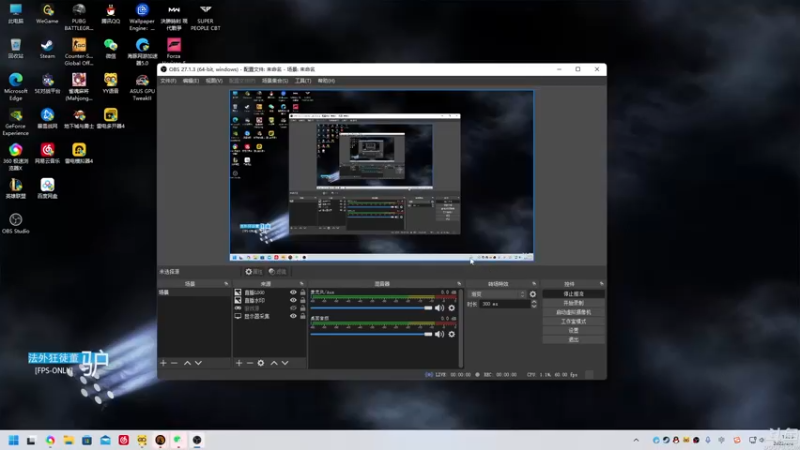Open the transition properties gear icon
This screenshot has height=450, width=800.
(533, 294)
